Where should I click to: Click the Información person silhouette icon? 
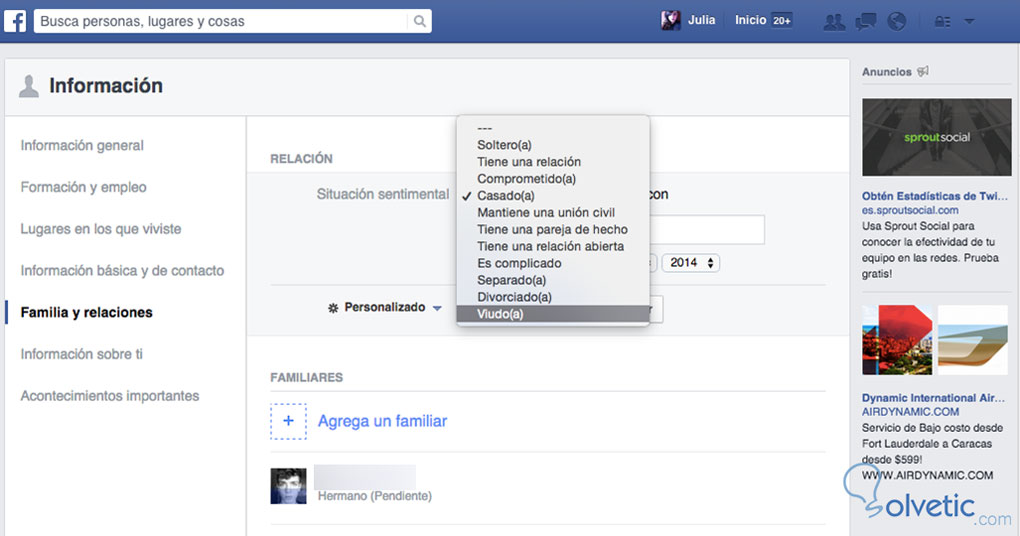pyautogui.click(x=29, y=85)
